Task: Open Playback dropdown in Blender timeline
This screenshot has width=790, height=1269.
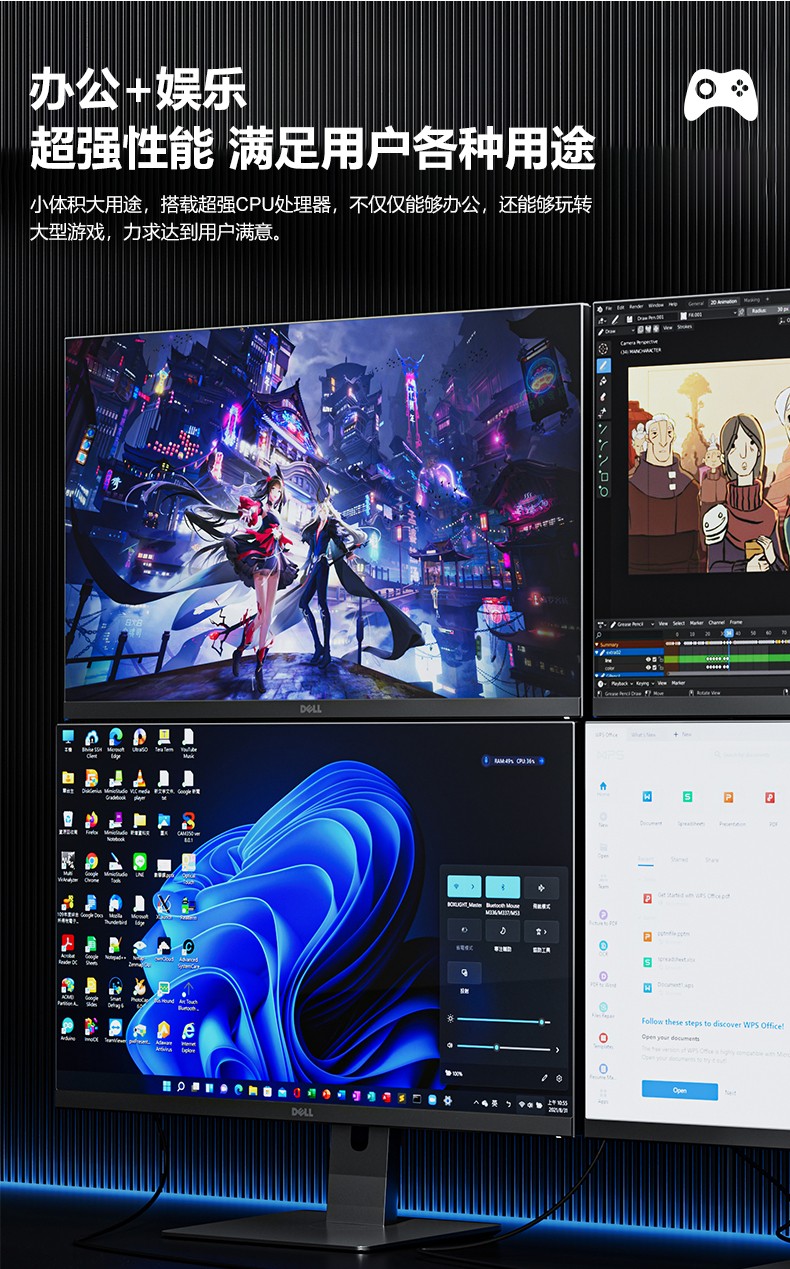Action: coord(621,684)
